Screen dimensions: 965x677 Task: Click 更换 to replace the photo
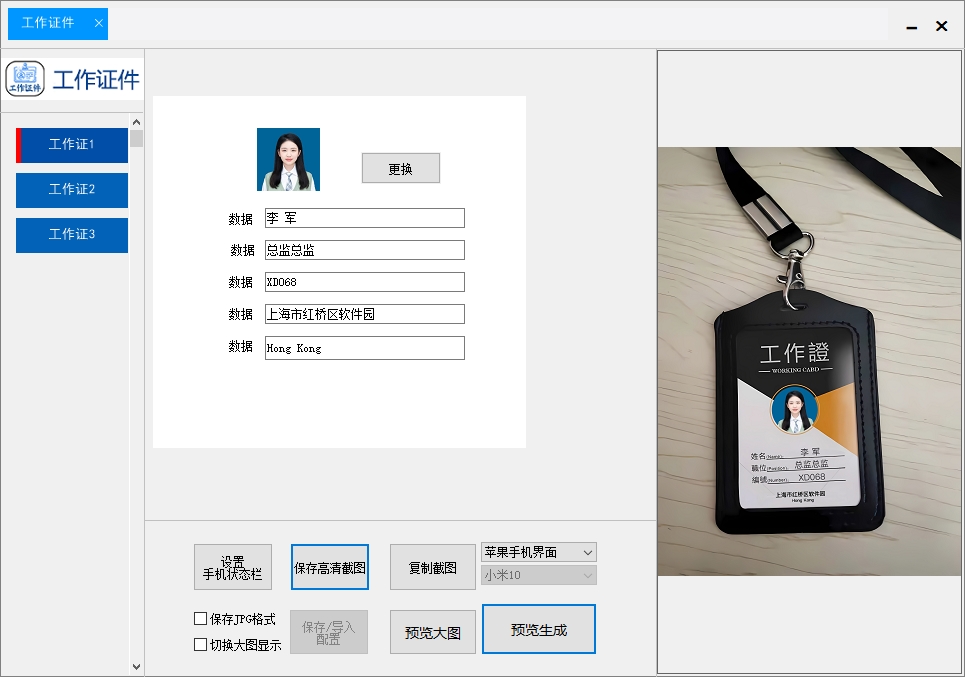pyautogui.click(x=400, y=168)
